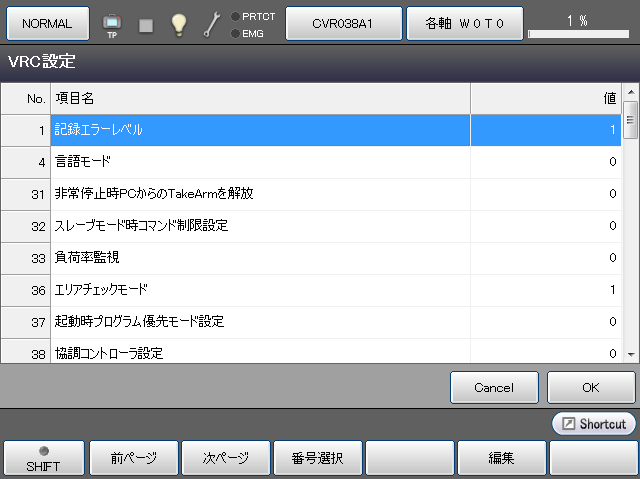Click the PRTCT indicator light
The width and height of the screenshot is (640, 479).
235,16
